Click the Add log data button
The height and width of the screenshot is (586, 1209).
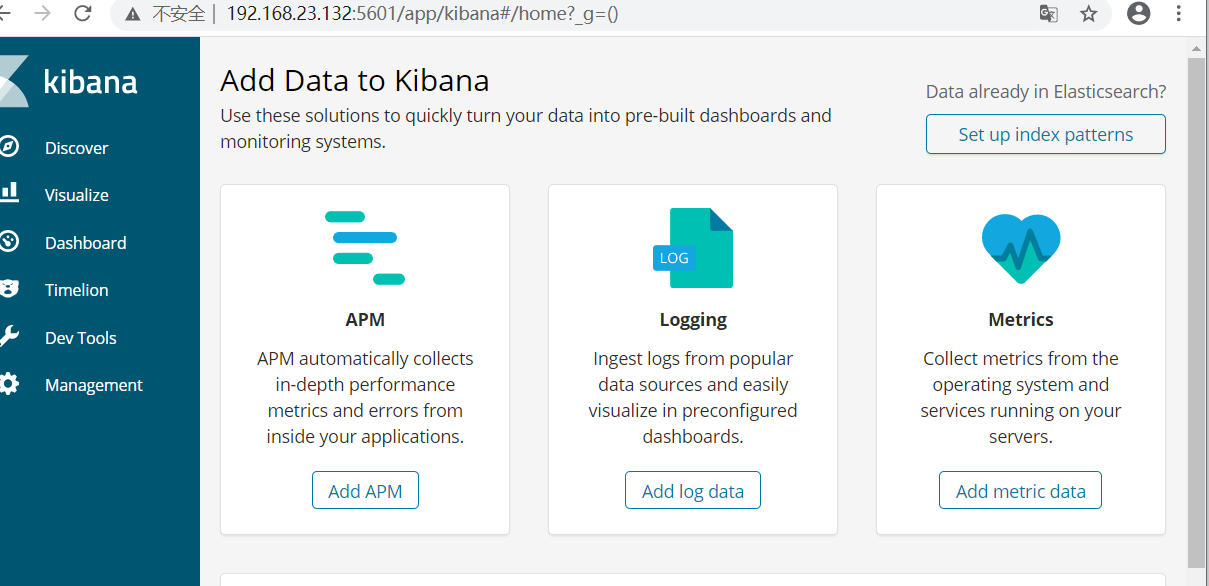pyautogui.click(x=693, y=491)
